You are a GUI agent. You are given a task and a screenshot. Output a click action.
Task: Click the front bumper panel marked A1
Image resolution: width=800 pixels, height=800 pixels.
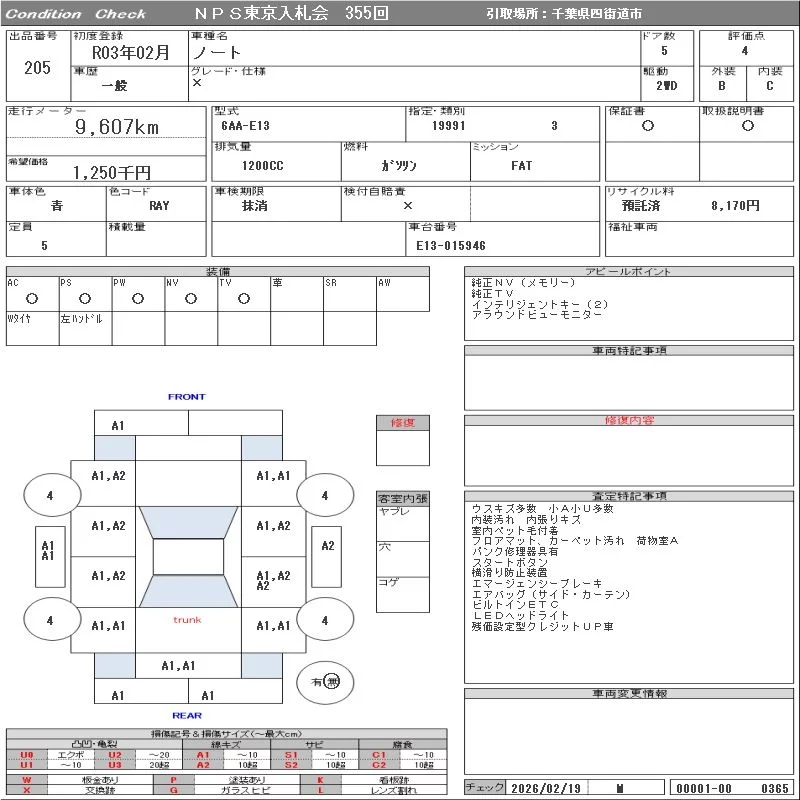pyautogui.click(x=118, y=425)
